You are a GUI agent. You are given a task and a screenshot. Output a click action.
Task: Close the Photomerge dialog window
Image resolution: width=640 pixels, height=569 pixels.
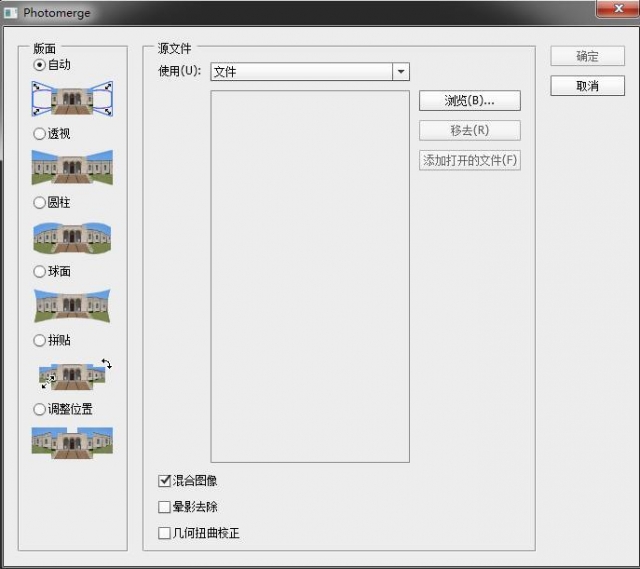(x=618, y=9)
